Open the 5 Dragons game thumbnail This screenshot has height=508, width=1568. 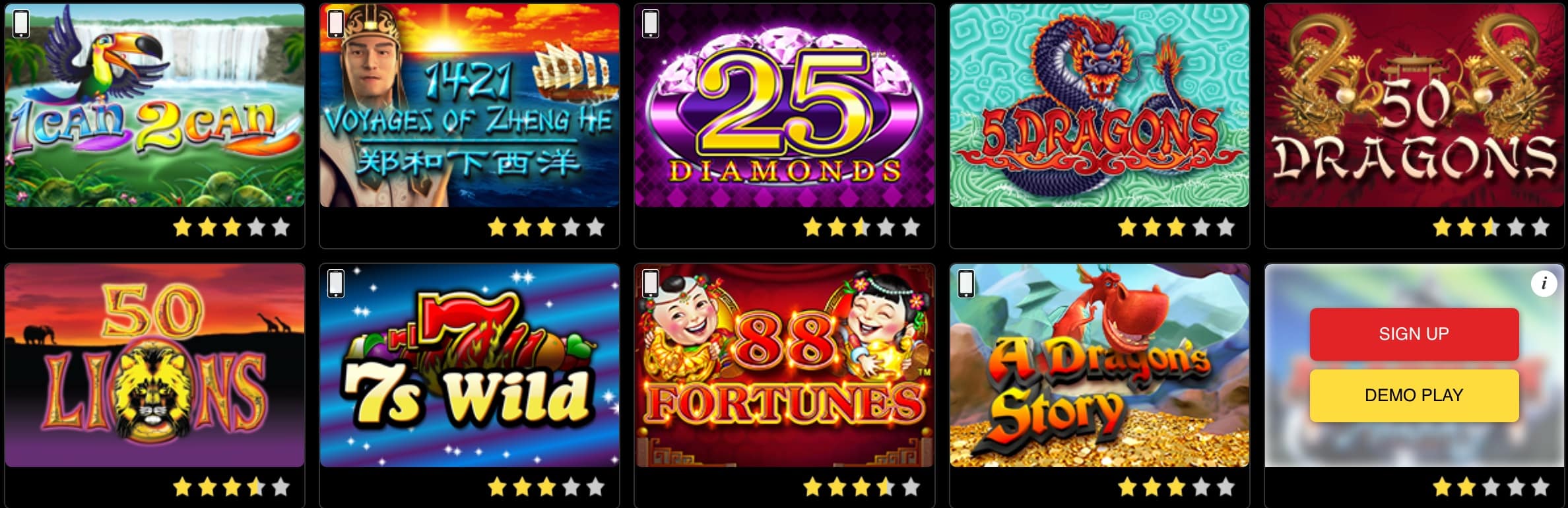[1099, 106]
